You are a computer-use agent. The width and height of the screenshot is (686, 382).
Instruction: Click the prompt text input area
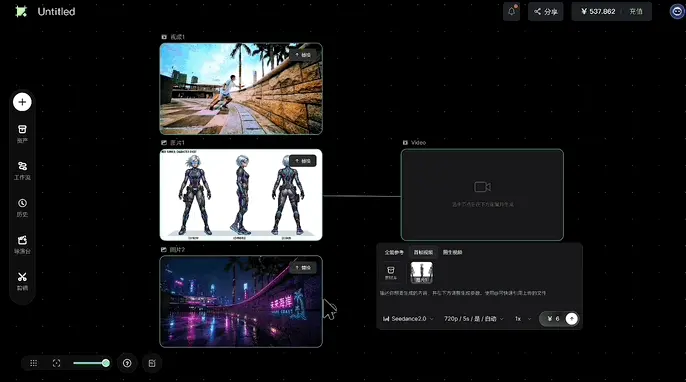tap(479, 293)
